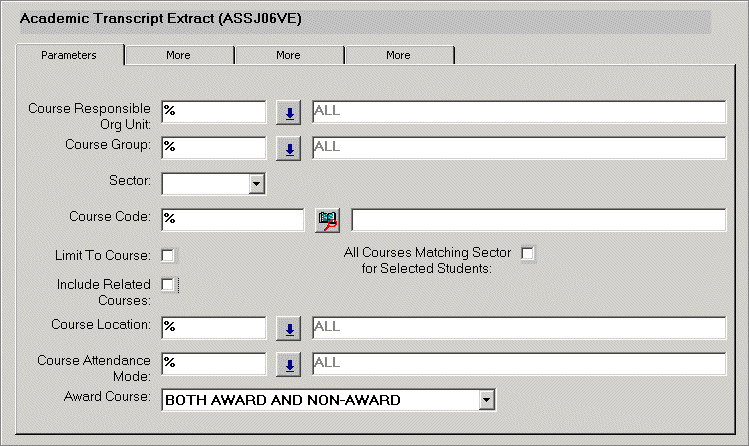Image resolution: width=749 pixels, height=446 pixels.
Task: Click the Course Responsible Org Unit code field
Action: [213, 111]
